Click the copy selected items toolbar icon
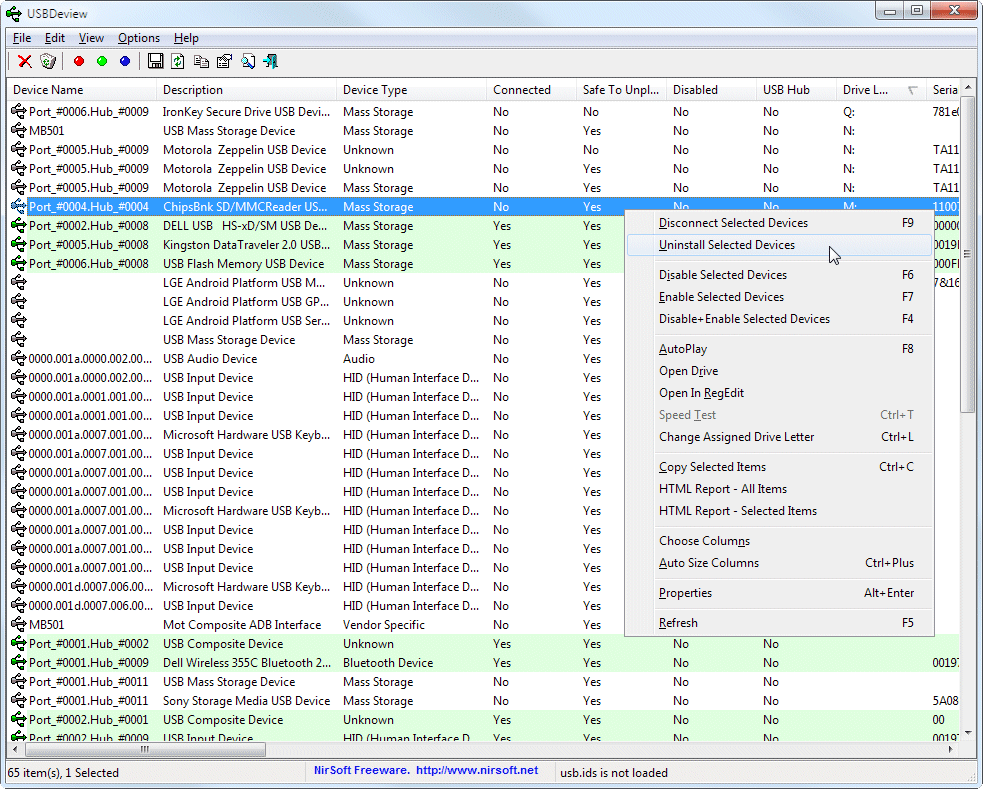This screenshot has width=983, height=789. pos(201,61)
